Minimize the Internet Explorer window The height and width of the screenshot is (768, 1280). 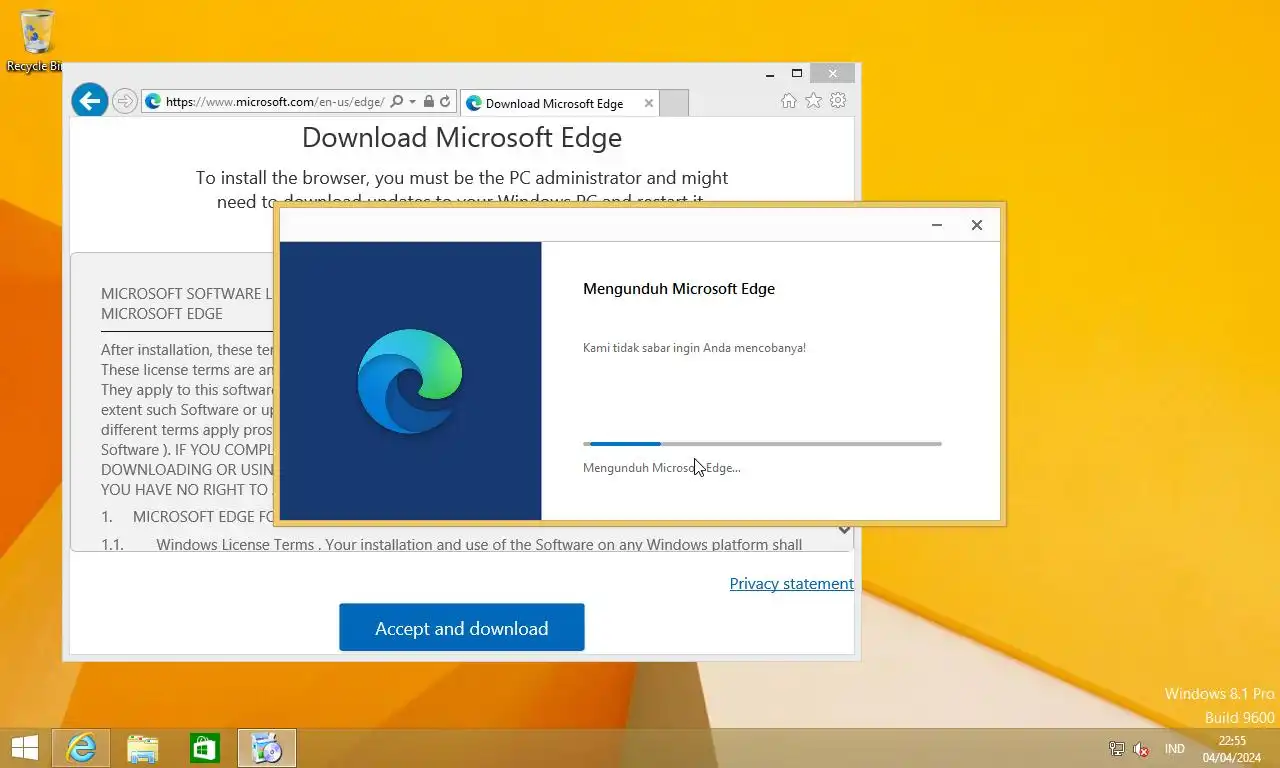tap(770, 73)
